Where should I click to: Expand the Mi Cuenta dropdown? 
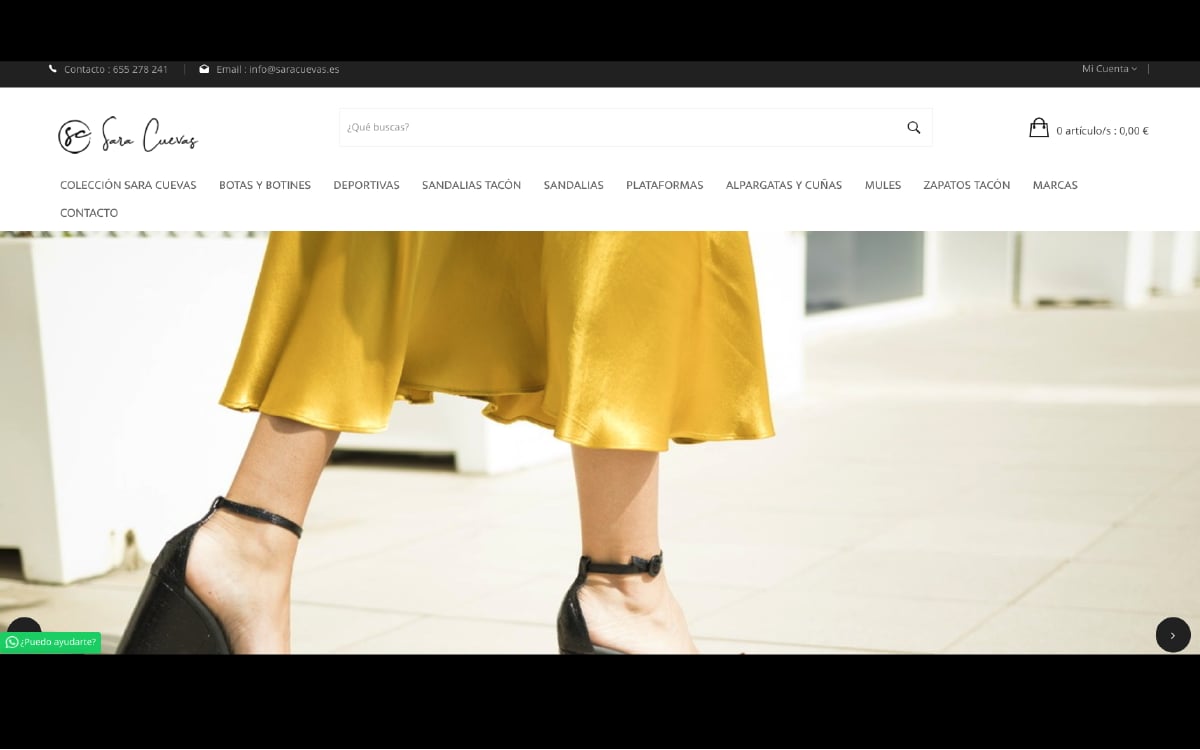point(1109,69)
